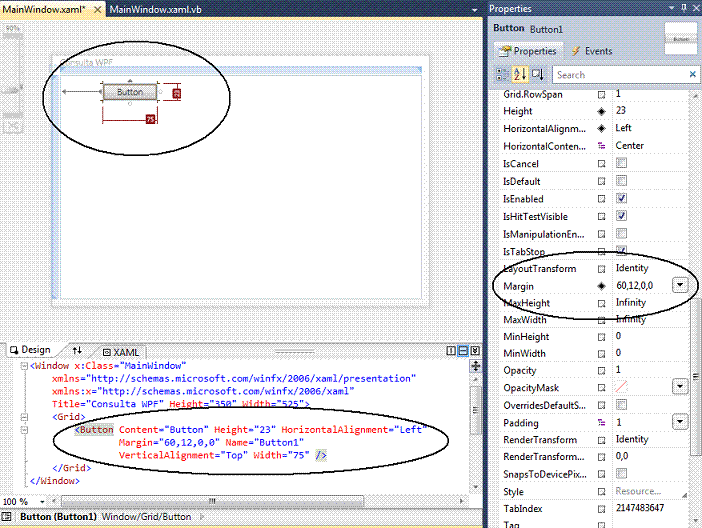Switch to the XAML tab
The image size is (702, 528).
tap(121, 352)
